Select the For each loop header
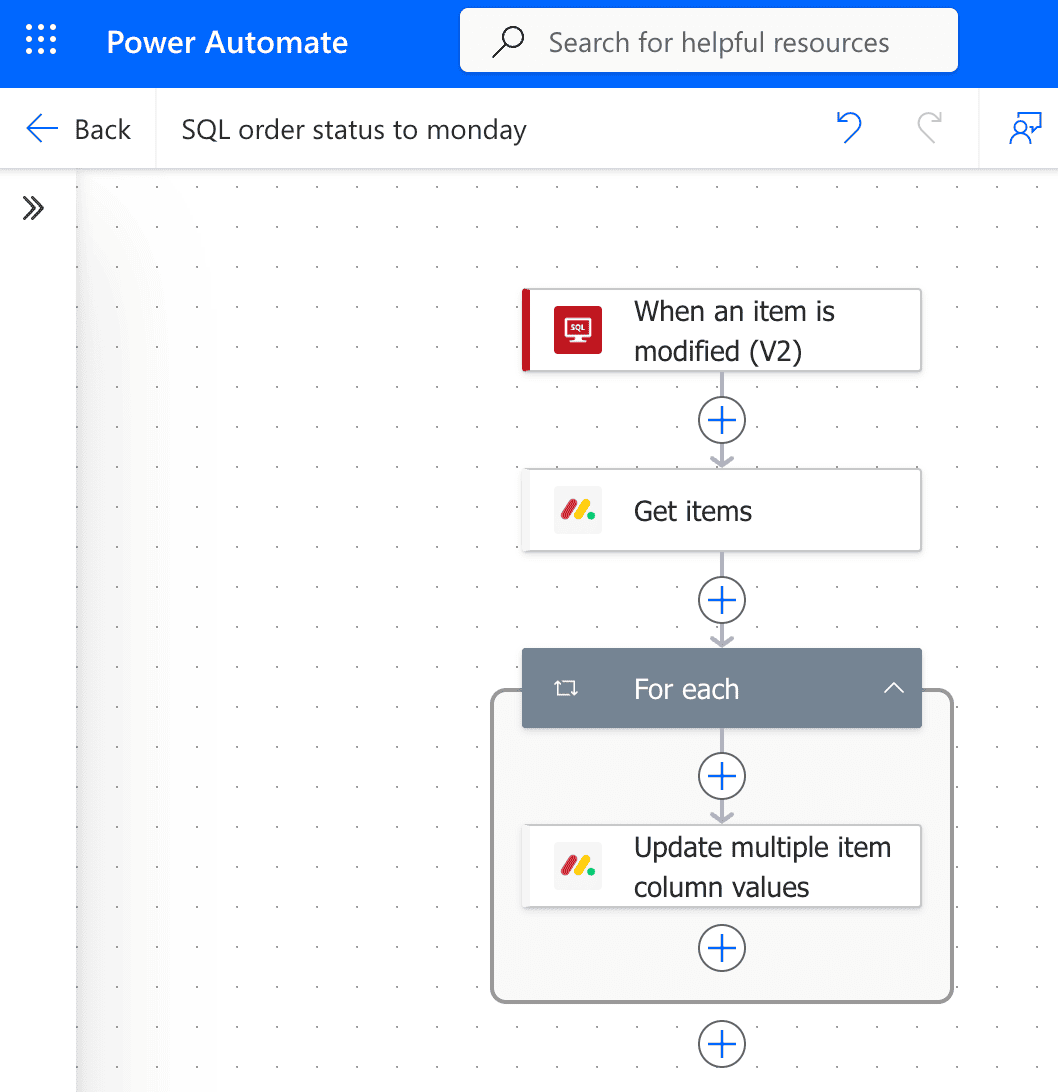The image size is (1058, 1092). tap(722, 688)
